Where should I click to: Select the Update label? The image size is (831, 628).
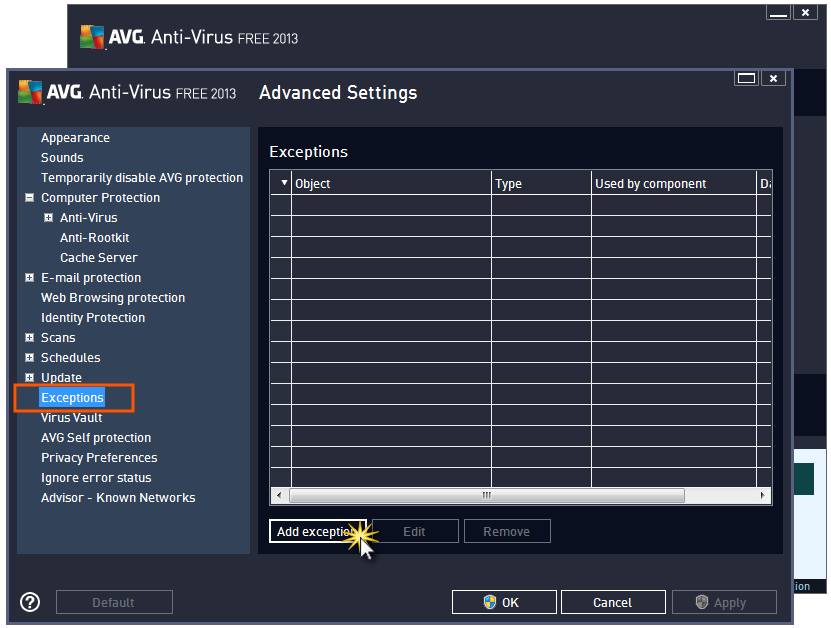(61, 378)
